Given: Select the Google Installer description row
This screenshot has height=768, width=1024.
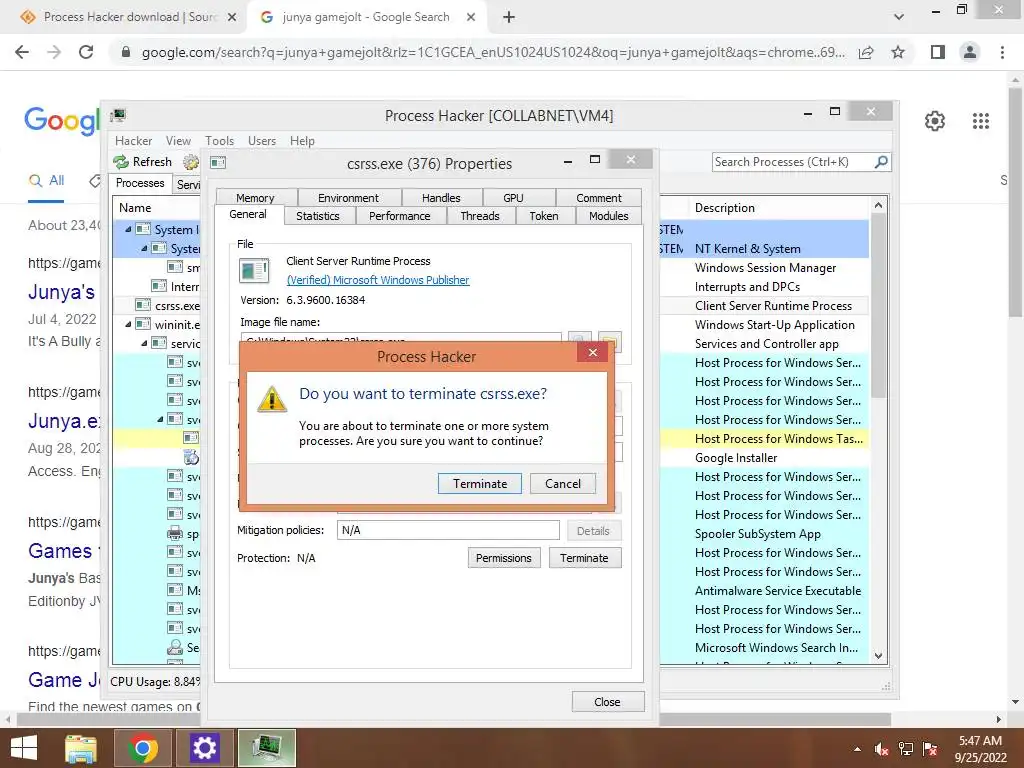Looking at the screenshot, I should [736, 458].
